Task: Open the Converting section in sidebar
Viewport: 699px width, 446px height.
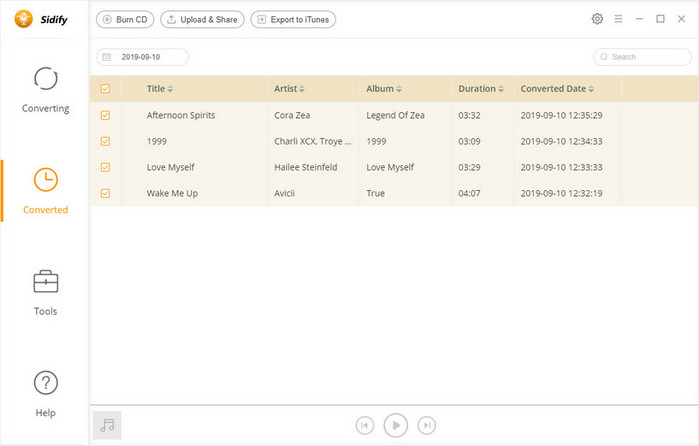Action: pos(45,91)
